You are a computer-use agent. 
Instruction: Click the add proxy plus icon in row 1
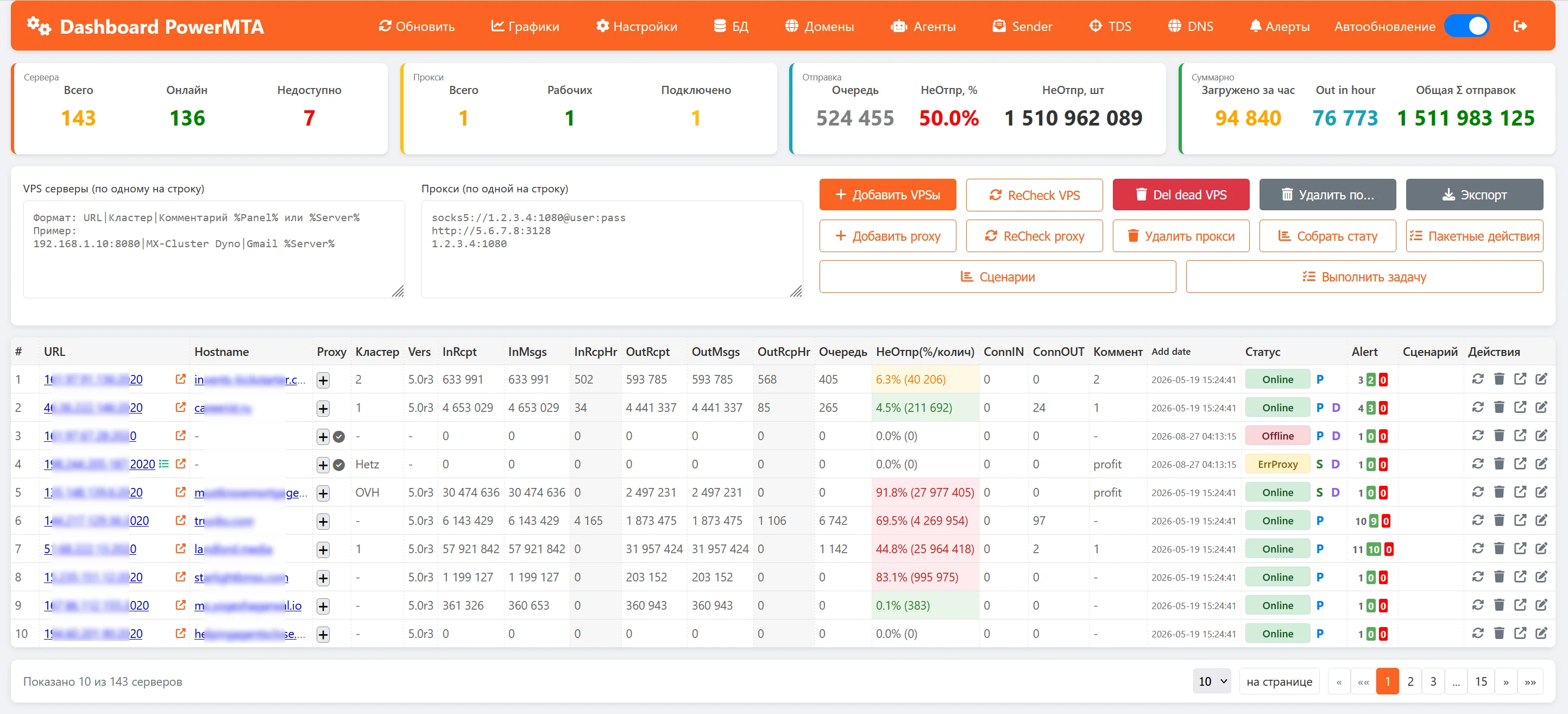(x=323, y=380)
